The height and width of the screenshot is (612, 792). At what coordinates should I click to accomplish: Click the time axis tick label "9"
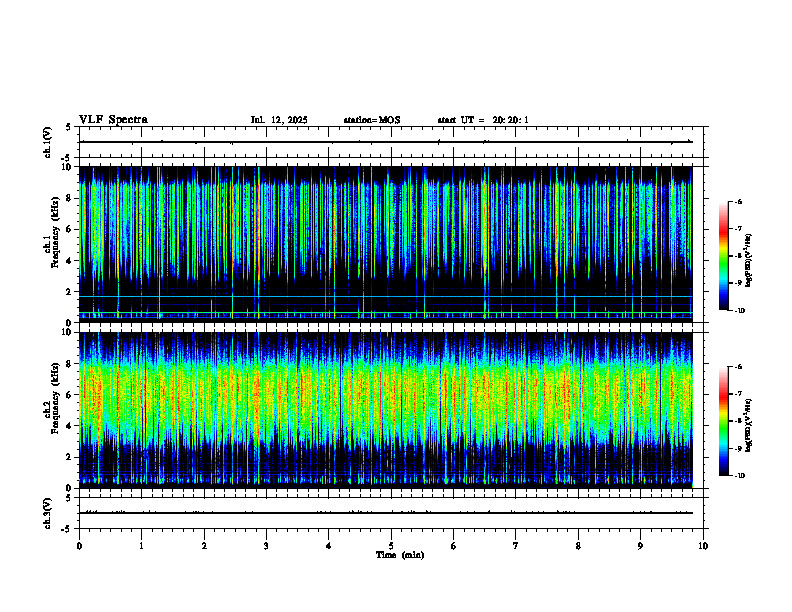[640, 546]
